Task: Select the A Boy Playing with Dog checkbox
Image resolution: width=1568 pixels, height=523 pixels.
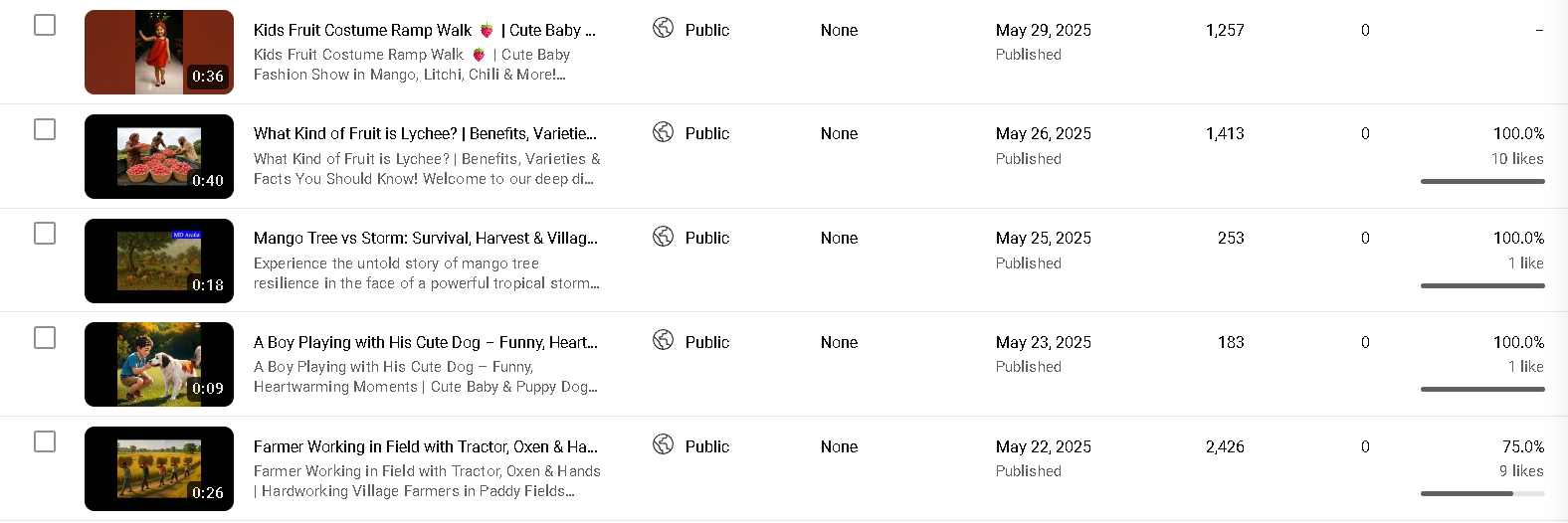Action: click(x=45, y=337)
